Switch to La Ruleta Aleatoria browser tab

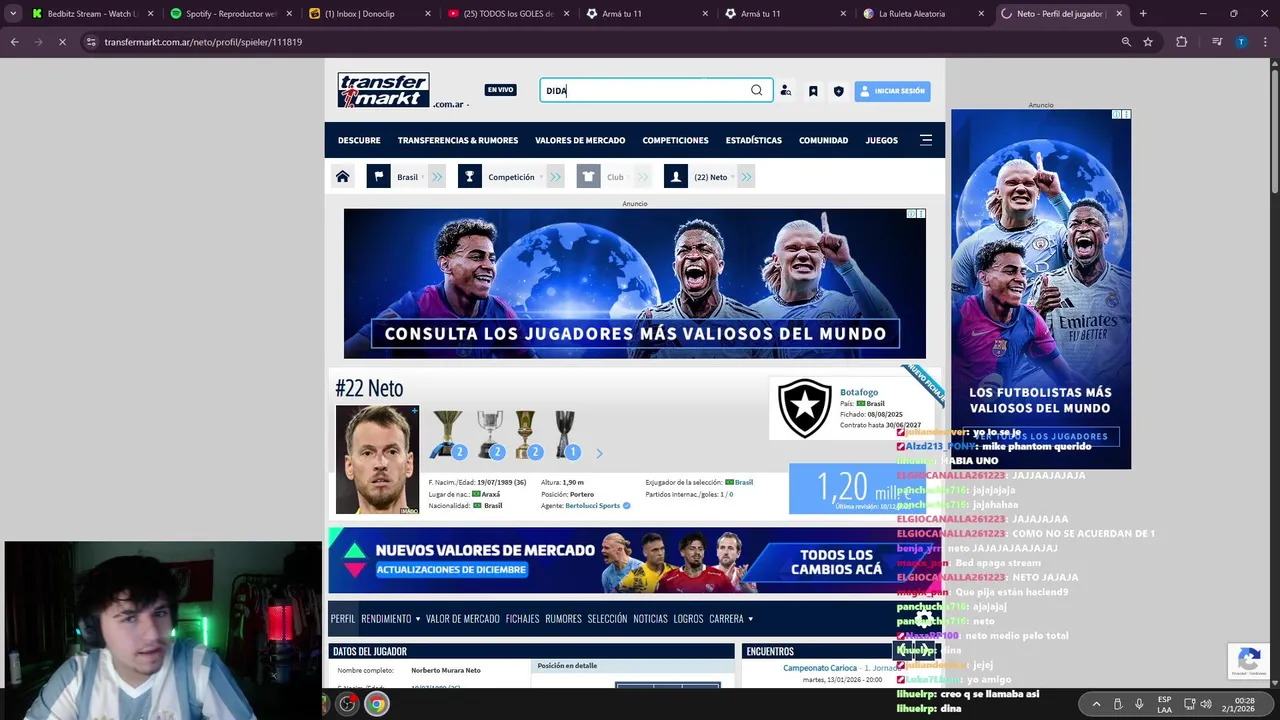pos(925,14)
